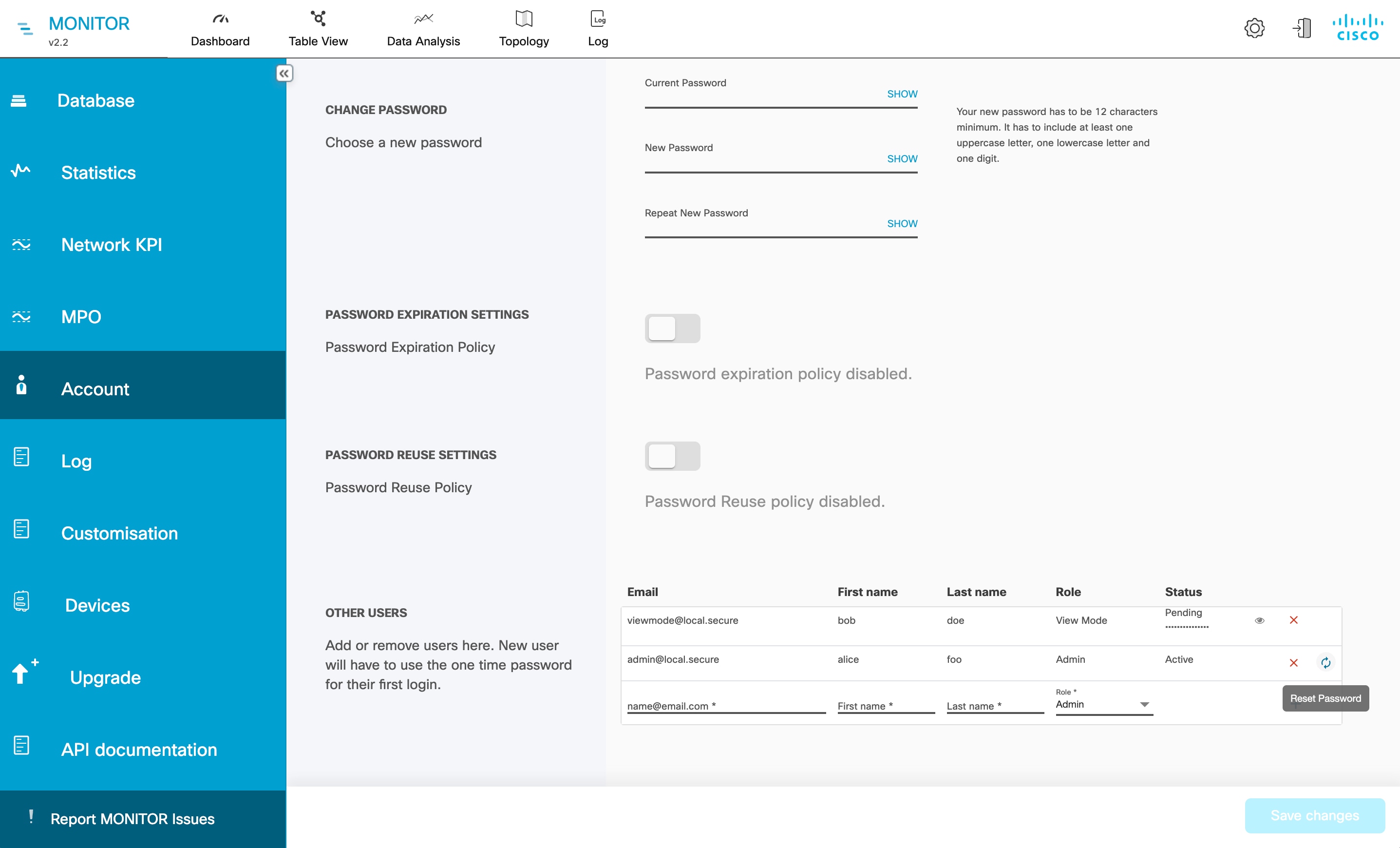Click Report MONITOR Issues

(x=132, y=818)
